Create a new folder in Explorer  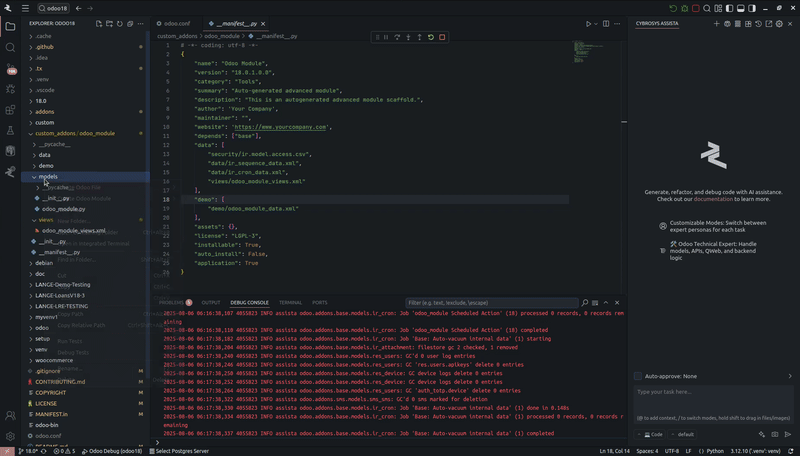pyautogui.click(x=109, y=23)
